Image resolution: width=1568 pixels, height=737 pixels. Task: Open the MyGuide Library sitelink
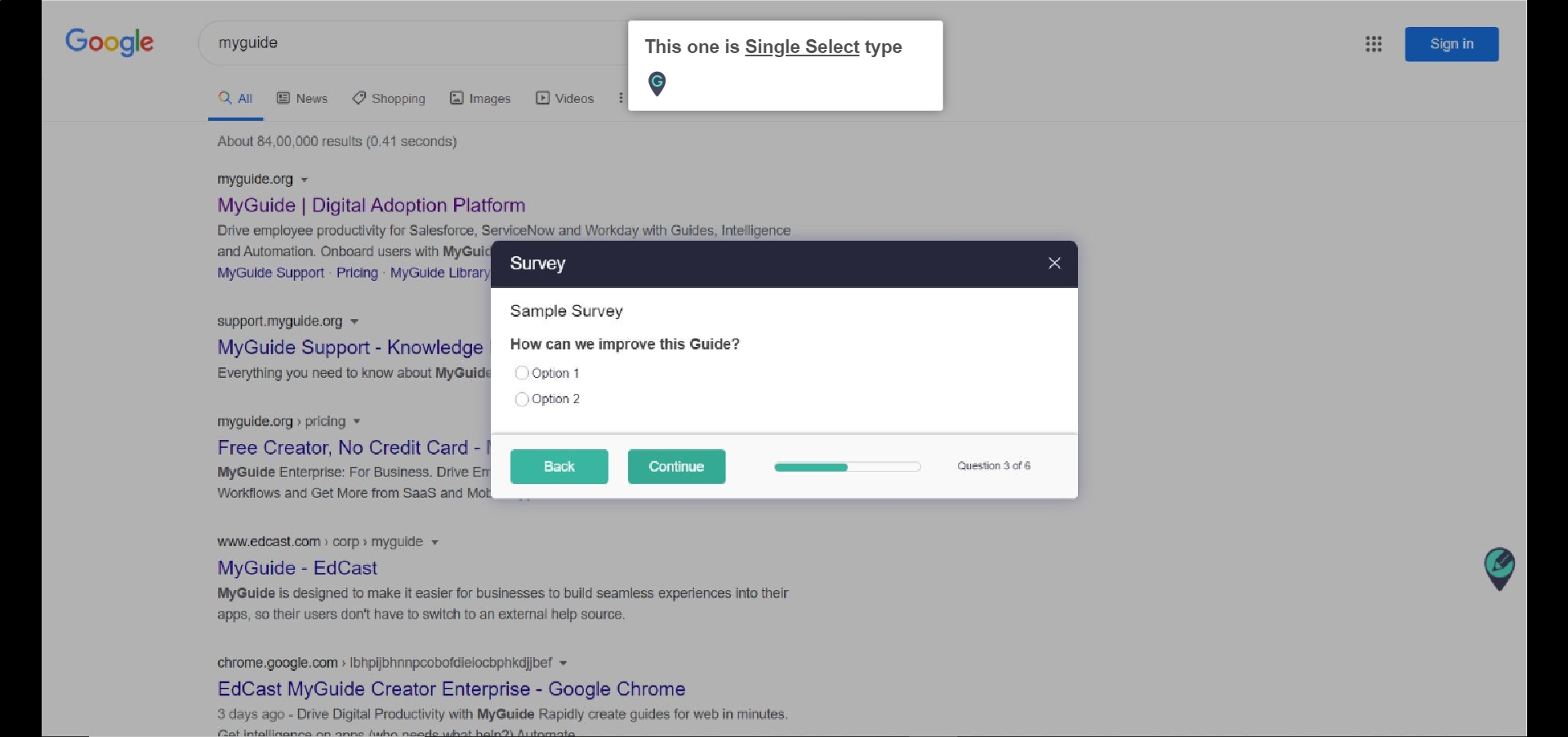(440, 273)
